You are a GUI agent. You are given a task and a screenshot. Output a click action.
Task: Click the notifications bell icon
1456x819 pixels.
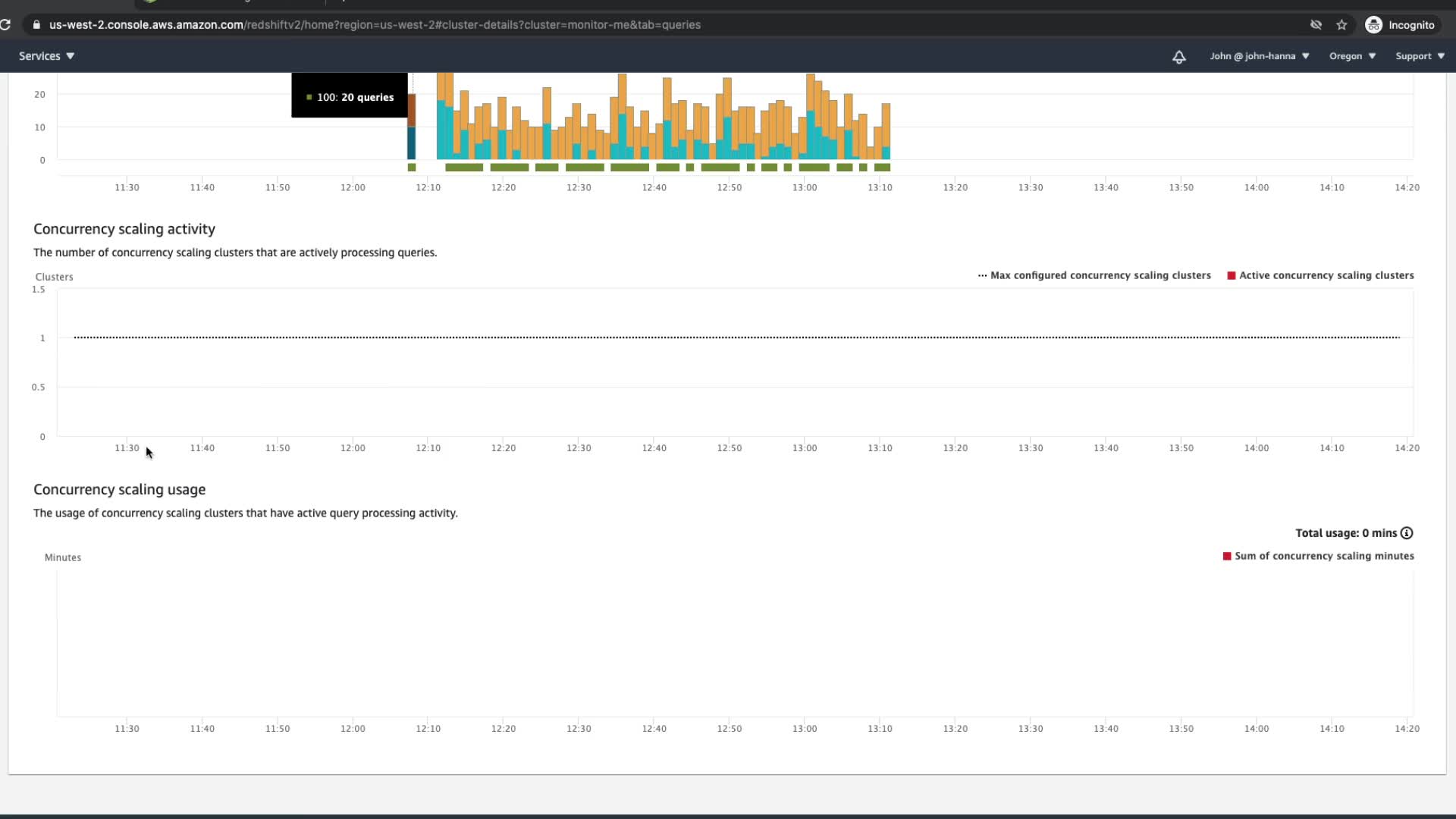pyautogui.click(x=1178, y=57)
